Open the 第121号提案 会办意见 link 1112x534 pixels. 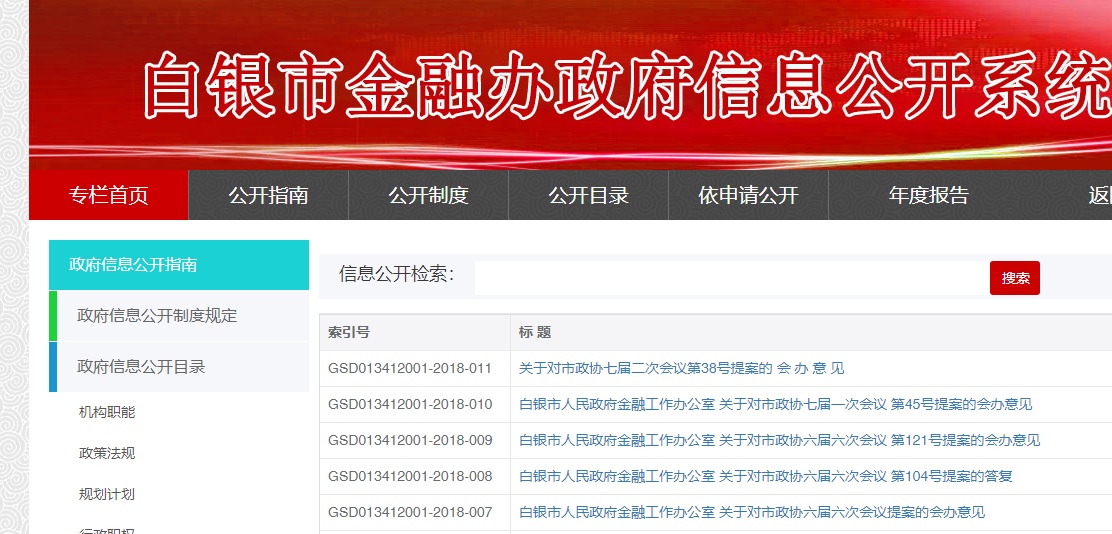tap(779, 440)
